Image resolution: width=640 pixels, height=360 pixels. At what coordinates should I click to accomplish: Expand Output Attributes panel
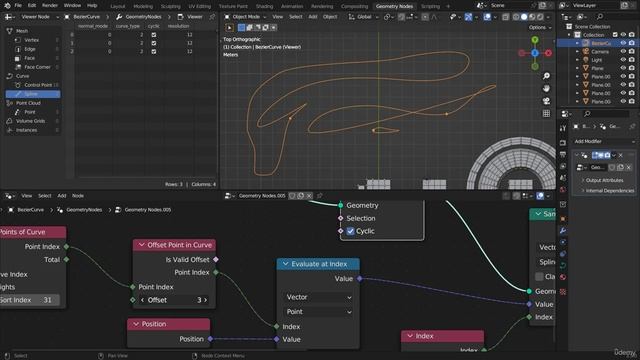pyautogui.click(x=604, y=180)
